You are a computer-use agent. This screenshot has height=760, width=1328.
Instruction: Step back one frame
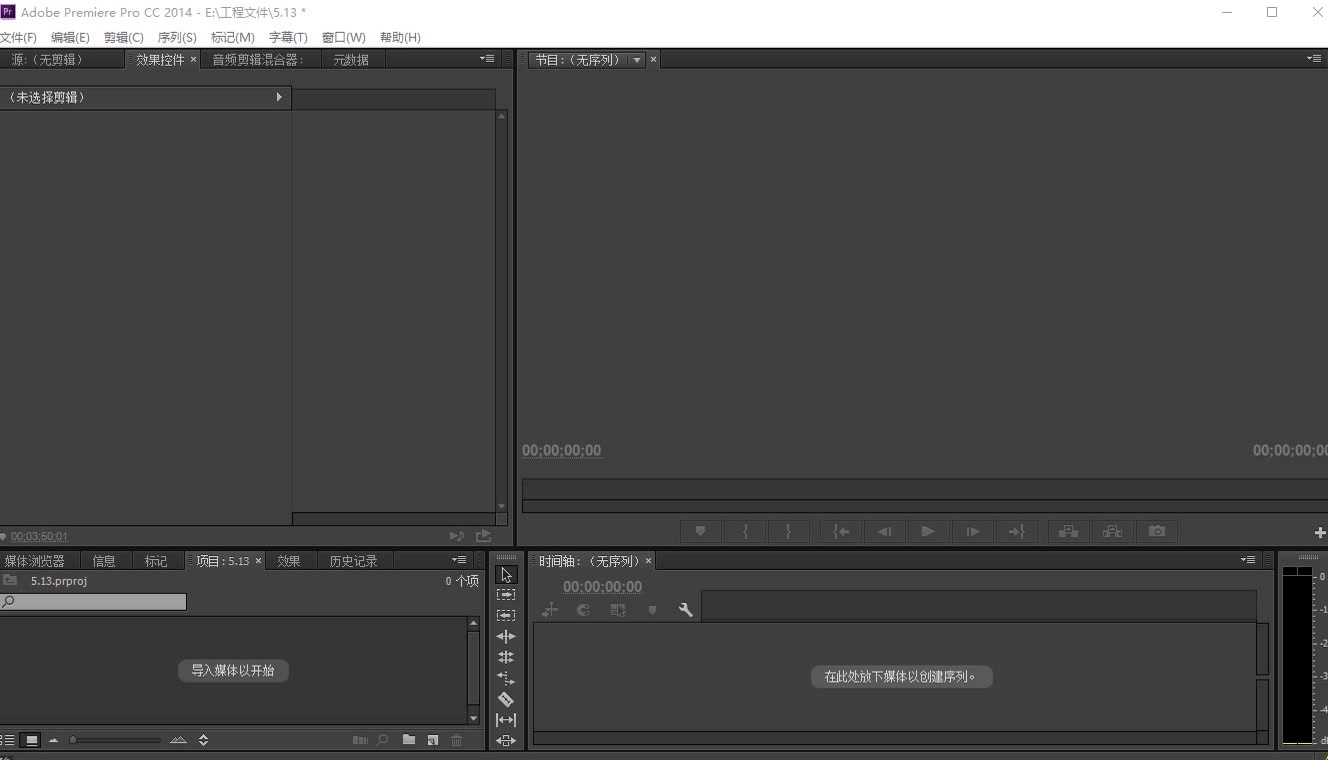(885, 531)
